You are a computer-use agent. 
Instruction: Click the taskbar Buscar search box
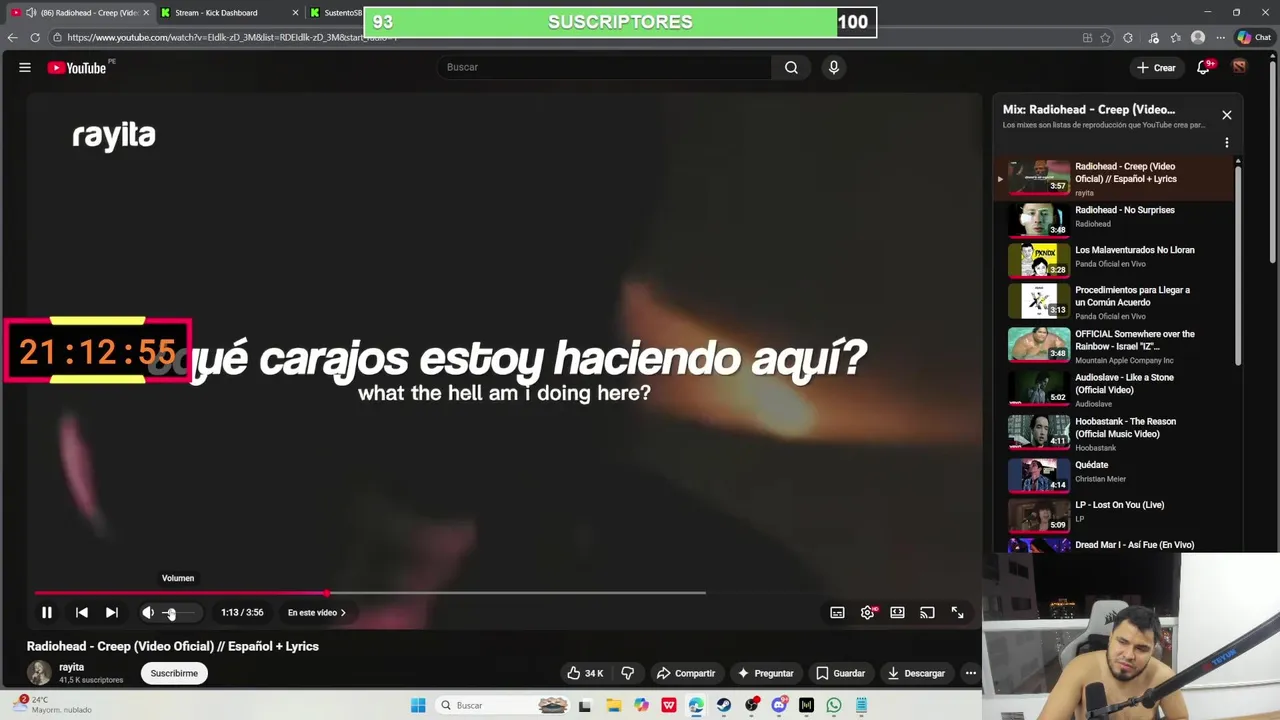(503, 705)
